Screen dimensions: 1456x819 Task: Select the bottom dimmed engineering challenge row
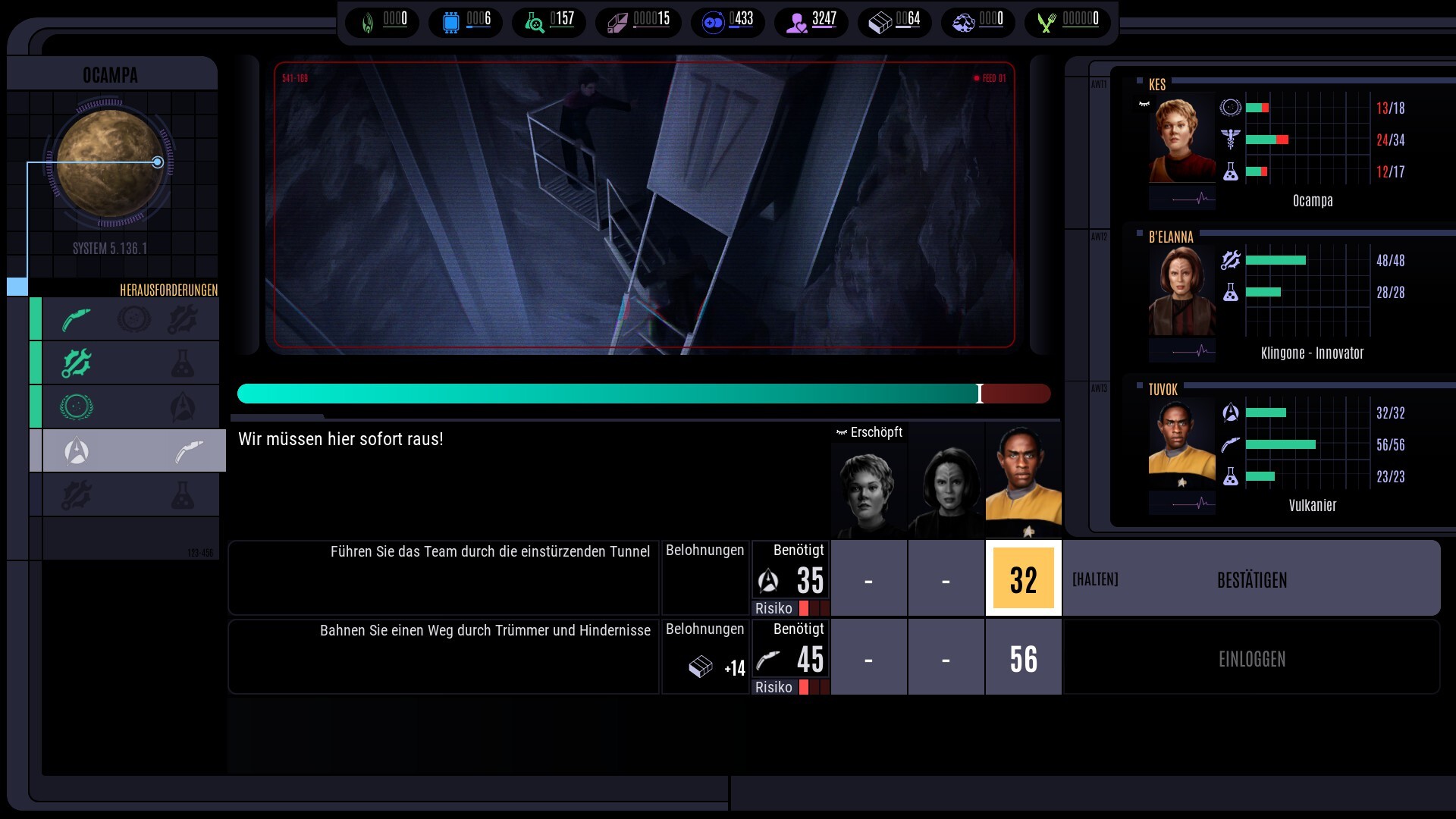tap(130, 495)
